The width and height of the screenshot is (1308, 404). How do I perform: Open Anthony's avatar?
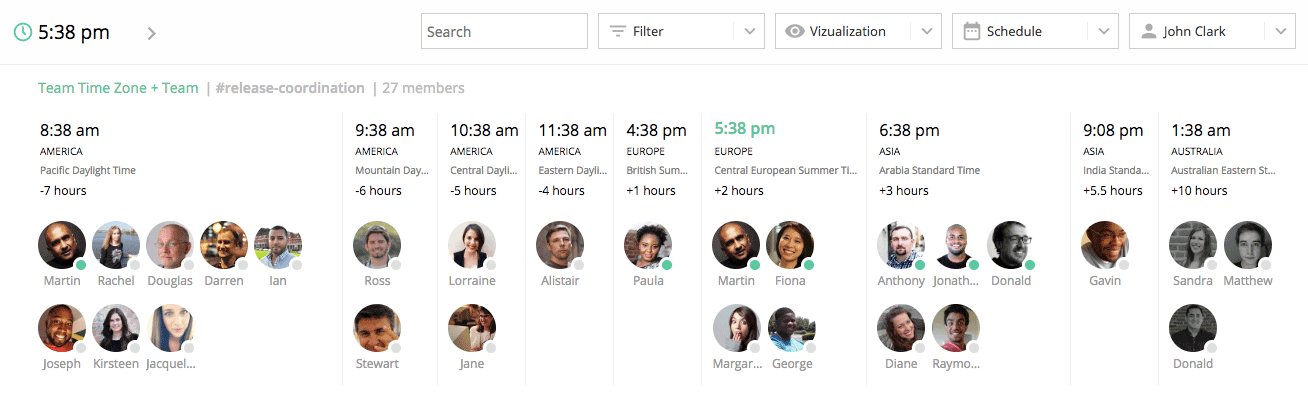[x=901, y=246]
